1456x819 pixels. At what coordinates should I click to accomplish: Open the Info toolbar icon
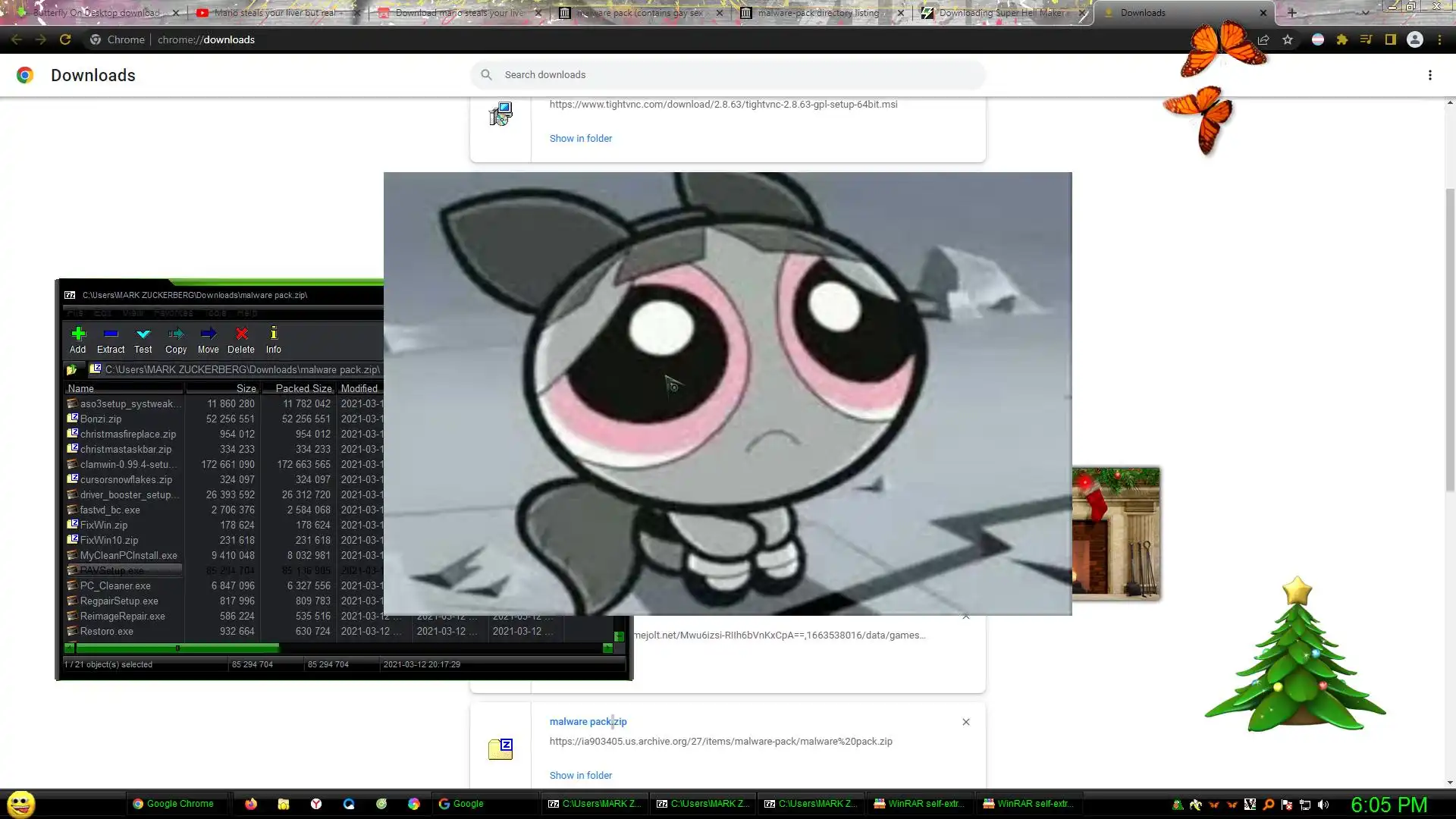coord(274,339)
